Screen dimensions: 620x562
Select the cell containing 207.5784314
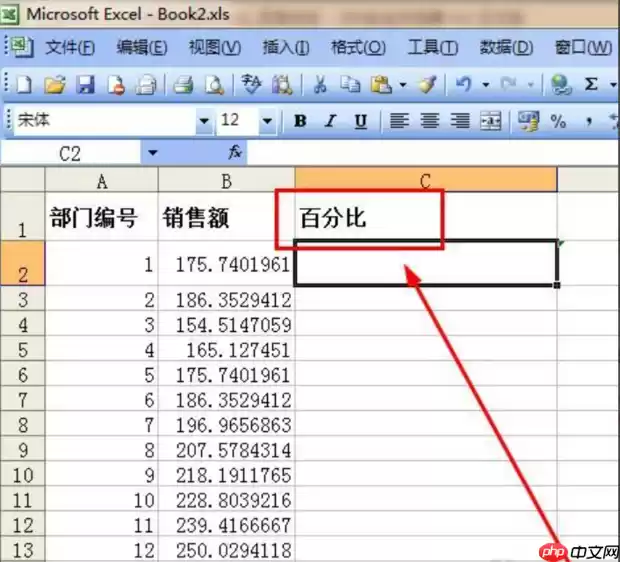tap(227, 449)
